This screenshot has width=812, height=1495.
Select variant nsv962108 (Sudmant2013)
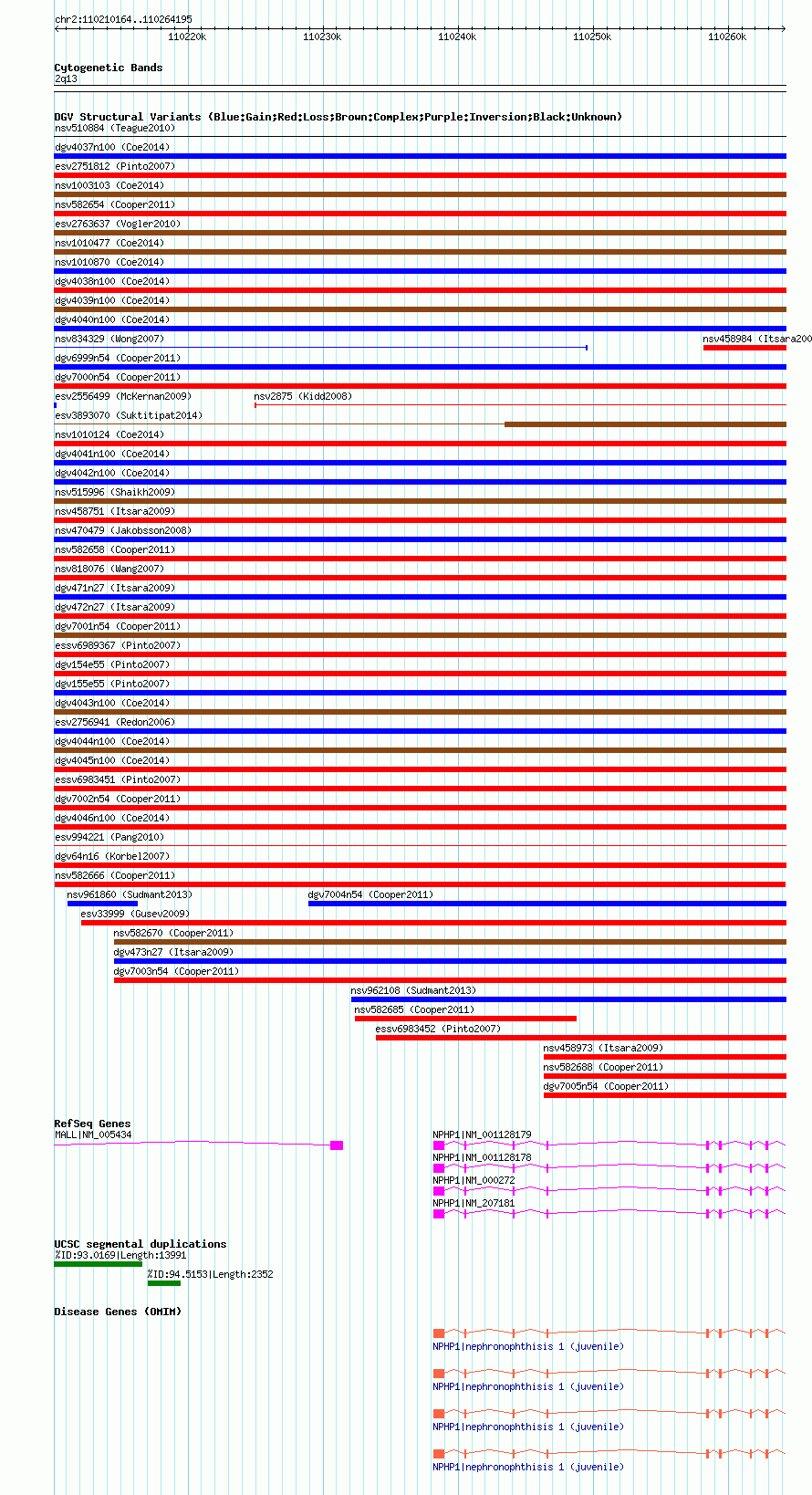(413, 990)
